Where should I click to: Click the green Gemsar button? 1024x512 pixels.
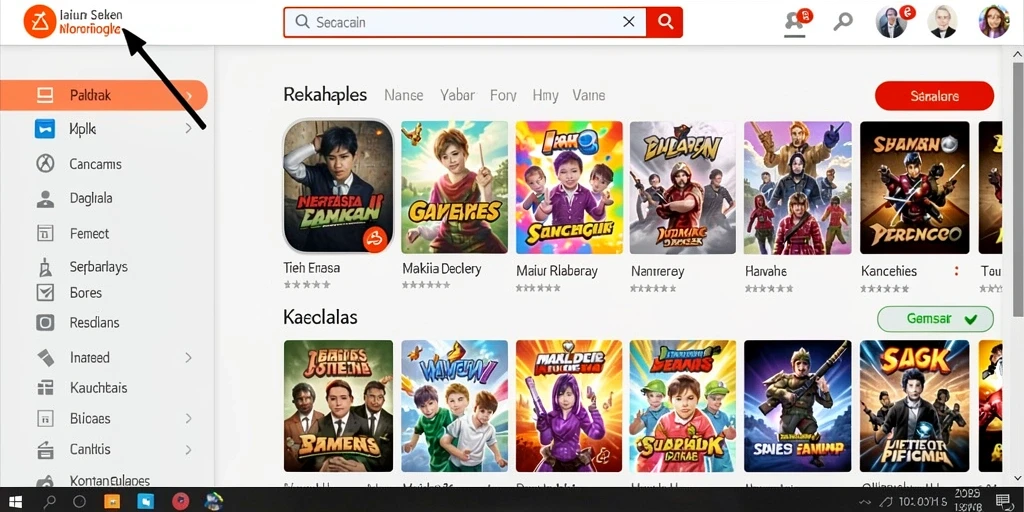tap(935, 319)
